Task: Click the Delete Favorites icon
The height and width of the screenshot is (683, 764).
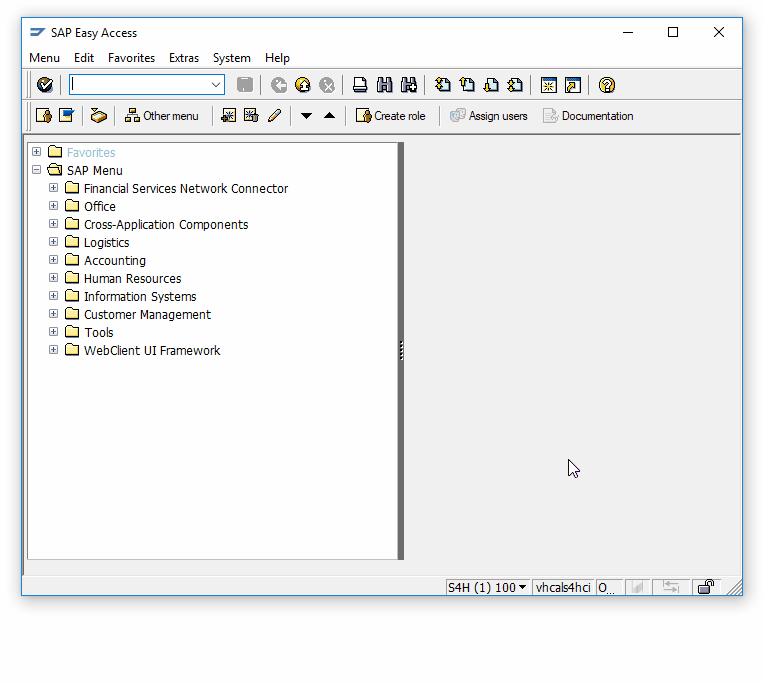Action: (251, 115)
